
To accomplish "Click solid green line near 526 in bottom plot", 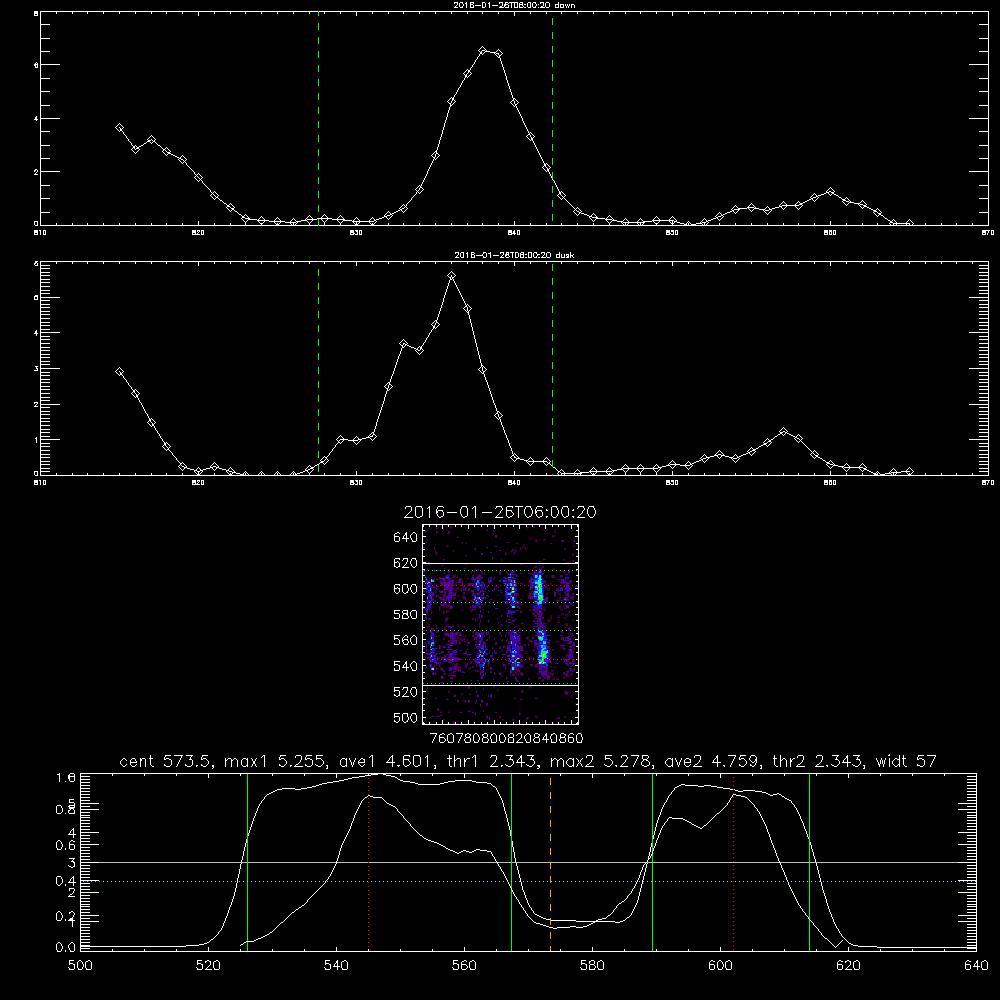I will point(247,861).
